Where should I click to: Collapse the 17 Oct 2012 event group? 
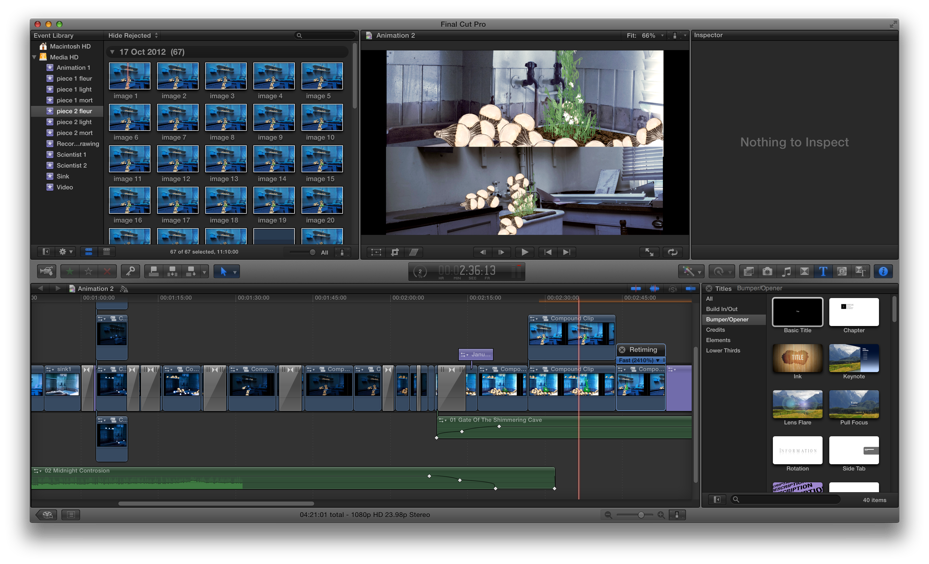coord(112,52)
